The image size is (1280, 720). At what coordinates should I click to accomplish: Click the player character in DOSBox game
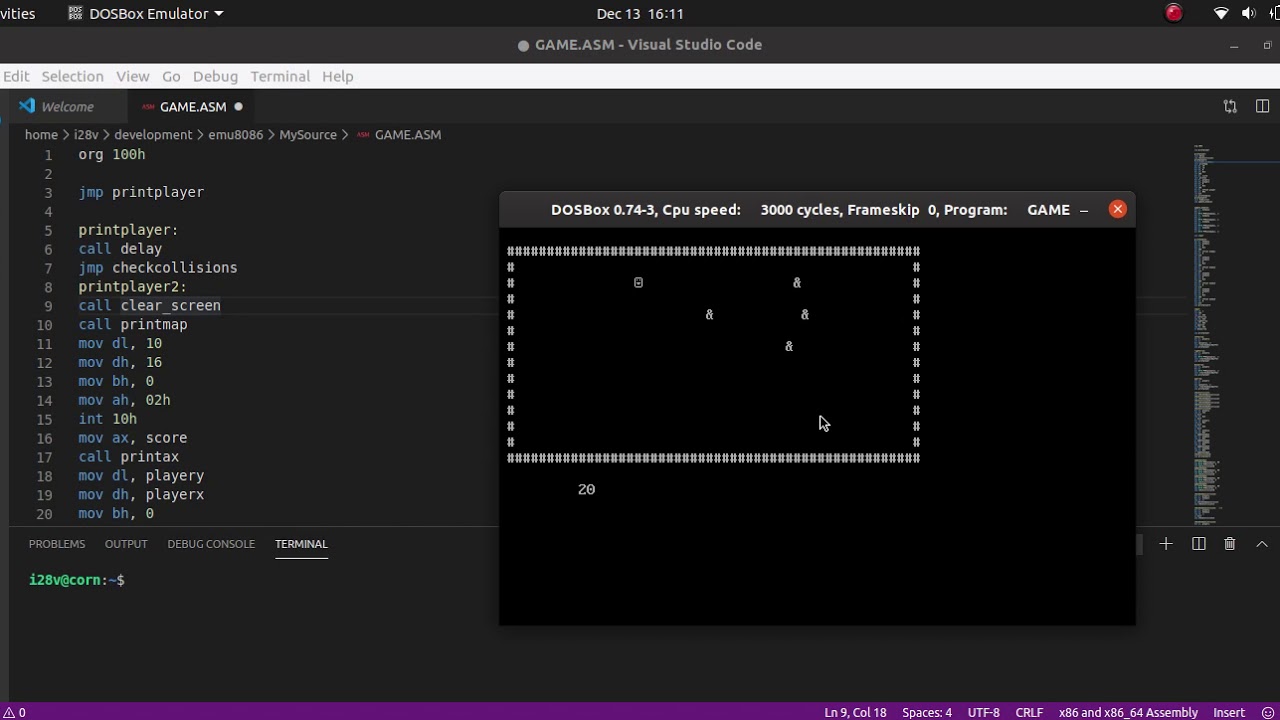click(x=638, y=283)
